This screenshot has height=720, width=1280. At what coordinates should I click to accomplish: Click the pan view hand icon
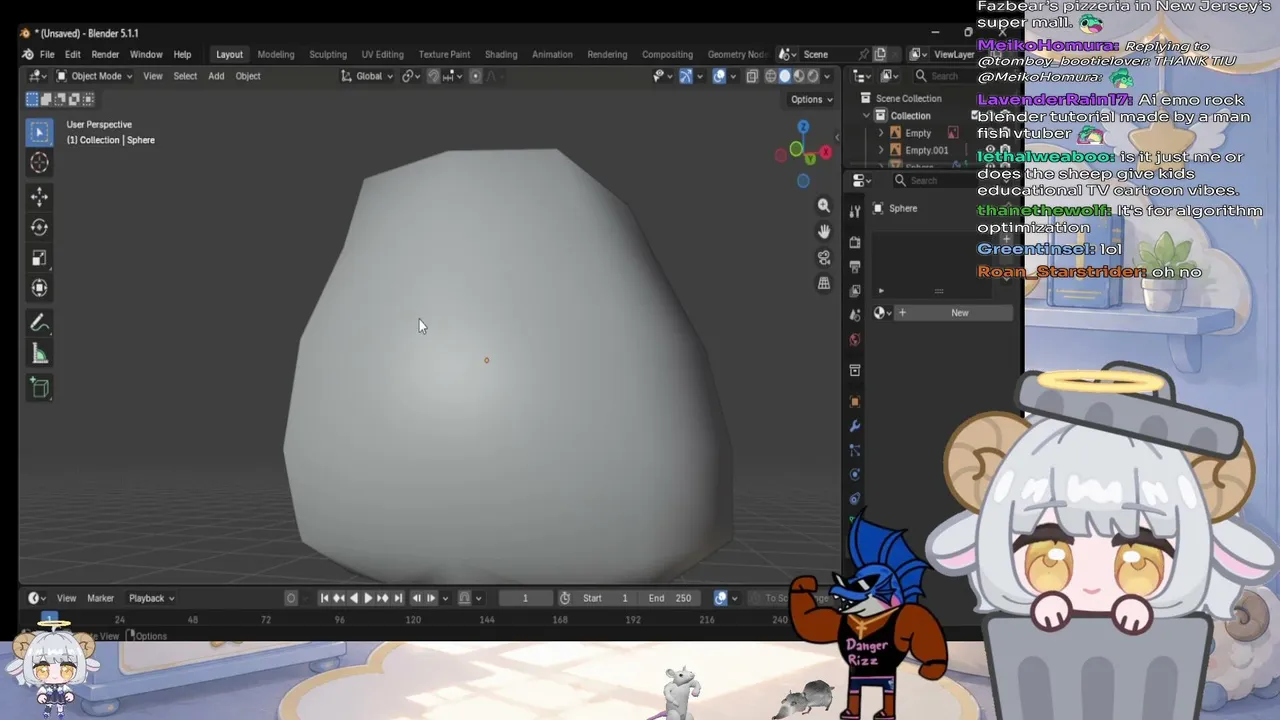[824, 231]
